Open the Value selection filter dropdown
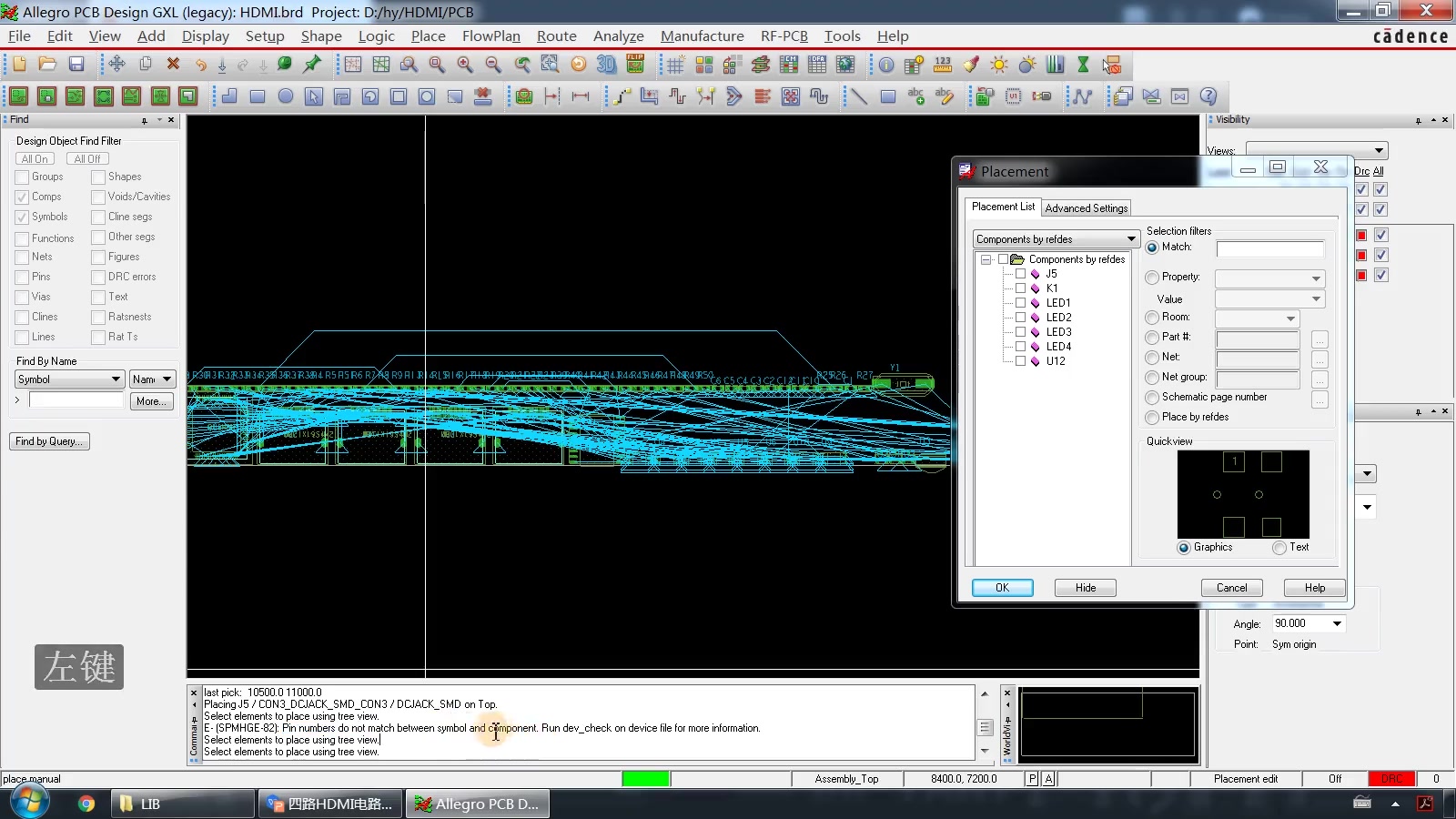The image size is (1456, 819). [1316, 298]
